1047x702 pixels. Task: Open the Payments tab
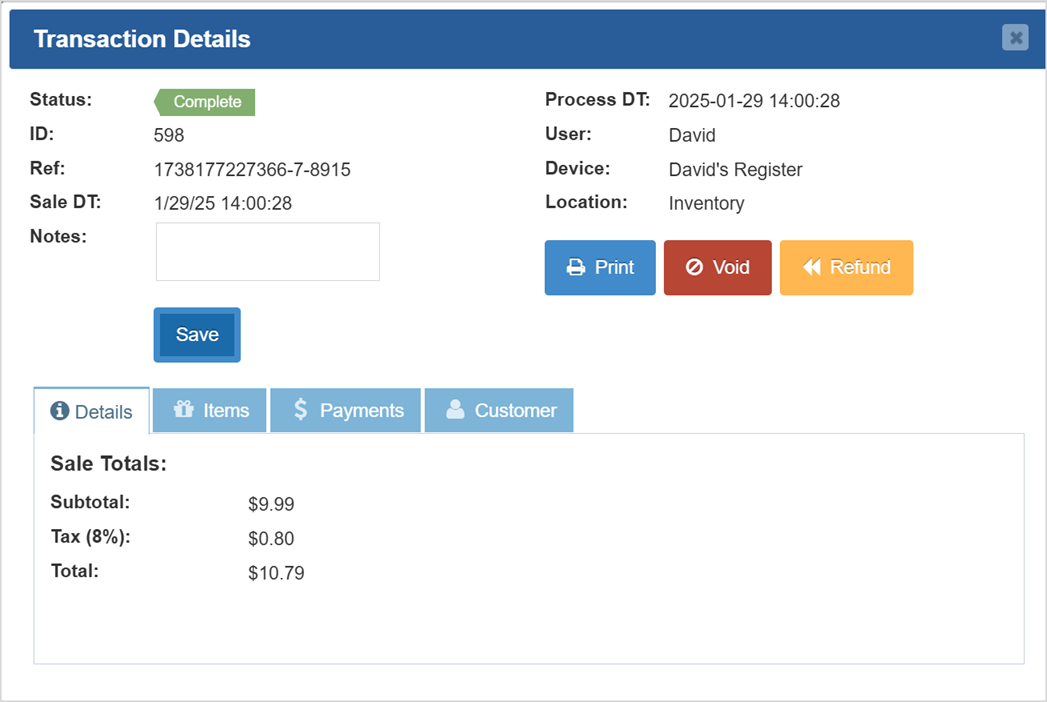coord(345,410)
